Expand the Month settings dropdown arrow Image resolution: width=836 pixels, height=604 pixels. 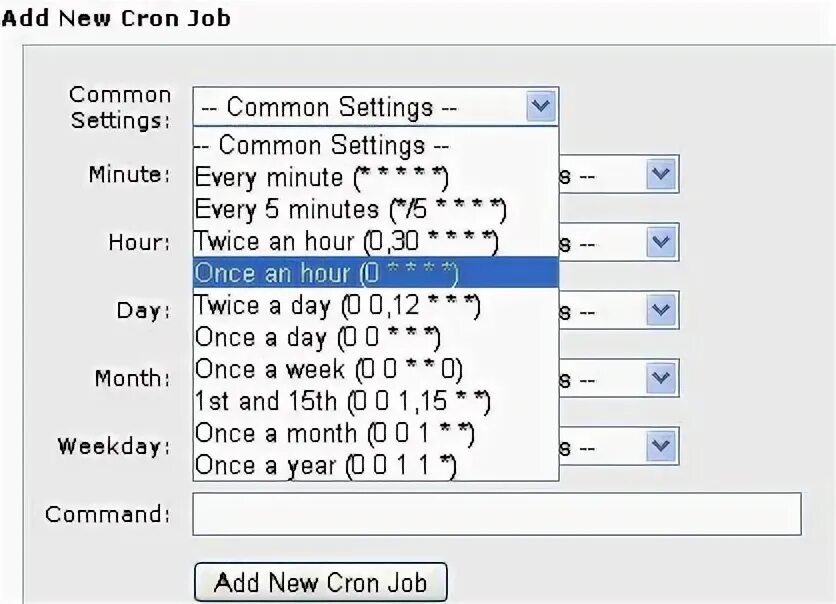[x=660, y=379]
